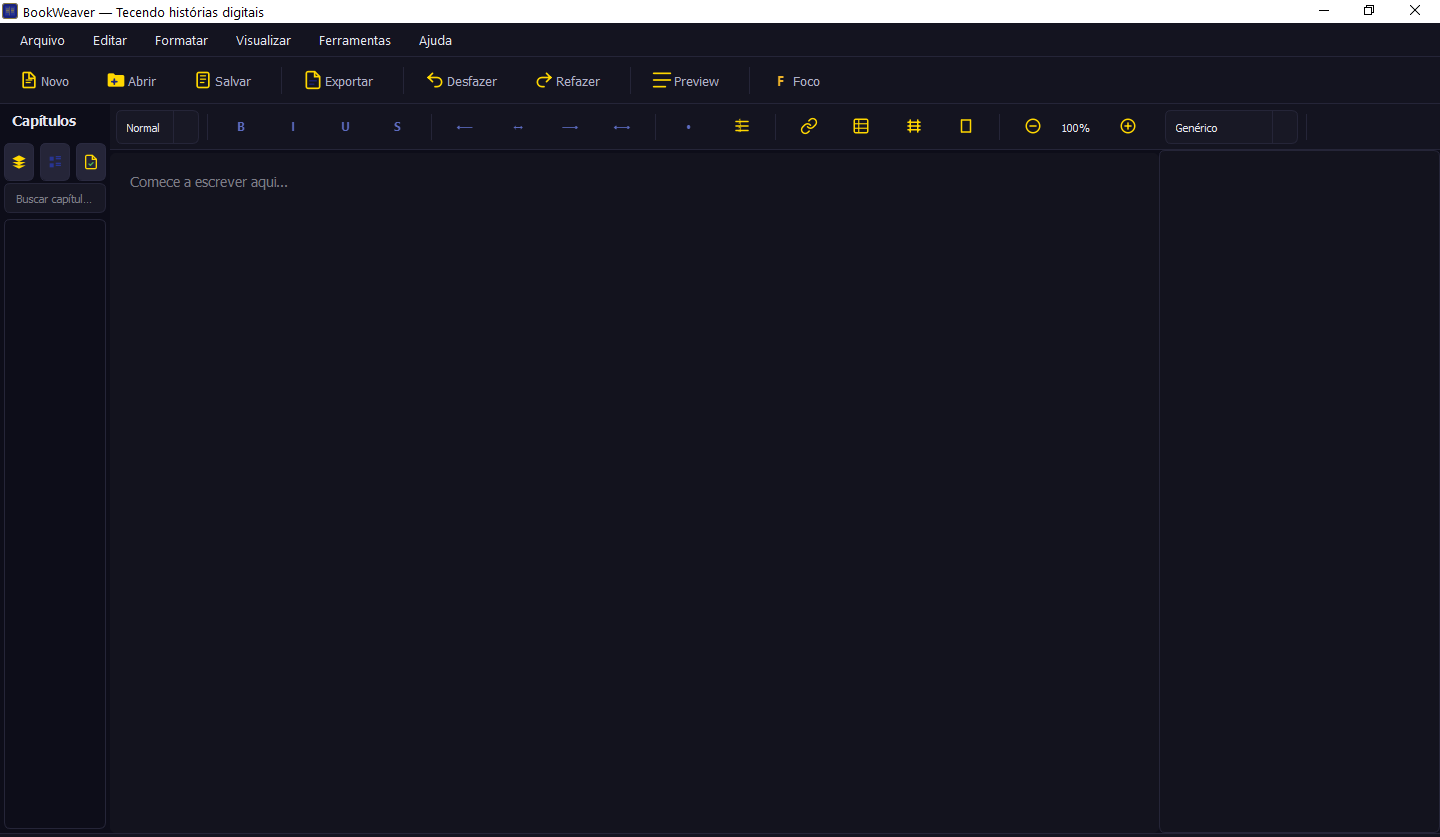
Task: Toggle italic formatting (I)
Action: (x=293, y=127)
